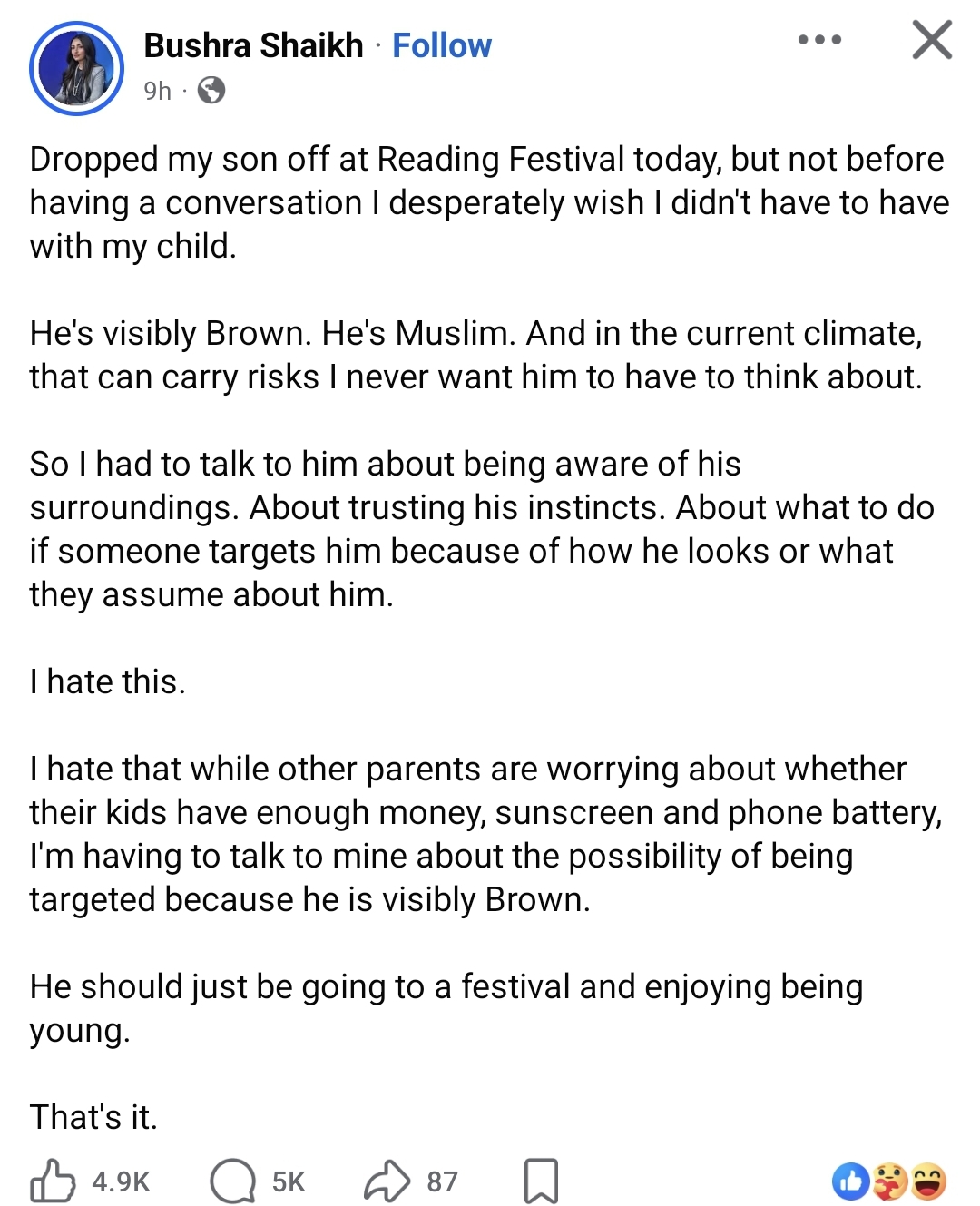980x1206 pixels.
Task: Open Bushra Shaikh's profile picture
Action: click(76, 68)
